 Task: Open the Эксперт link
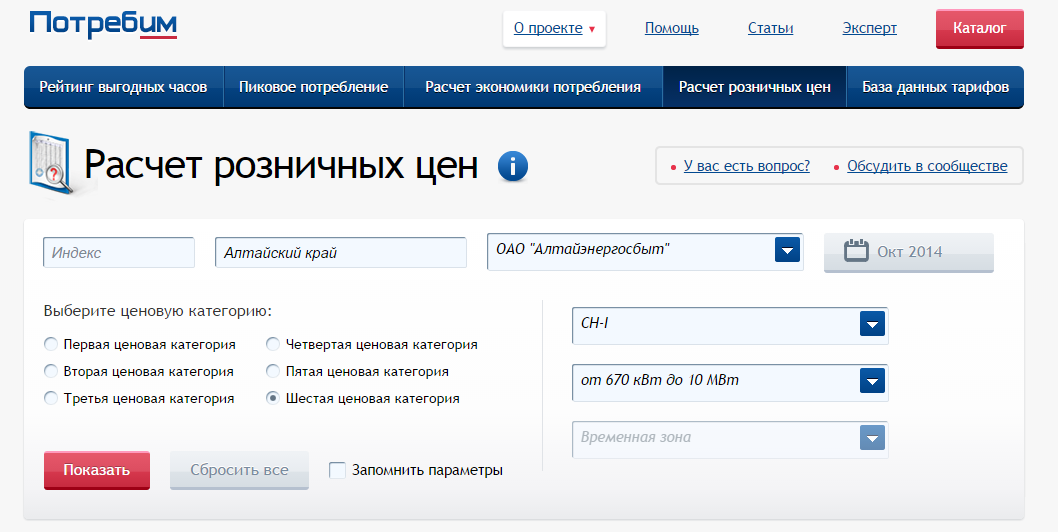870,28
